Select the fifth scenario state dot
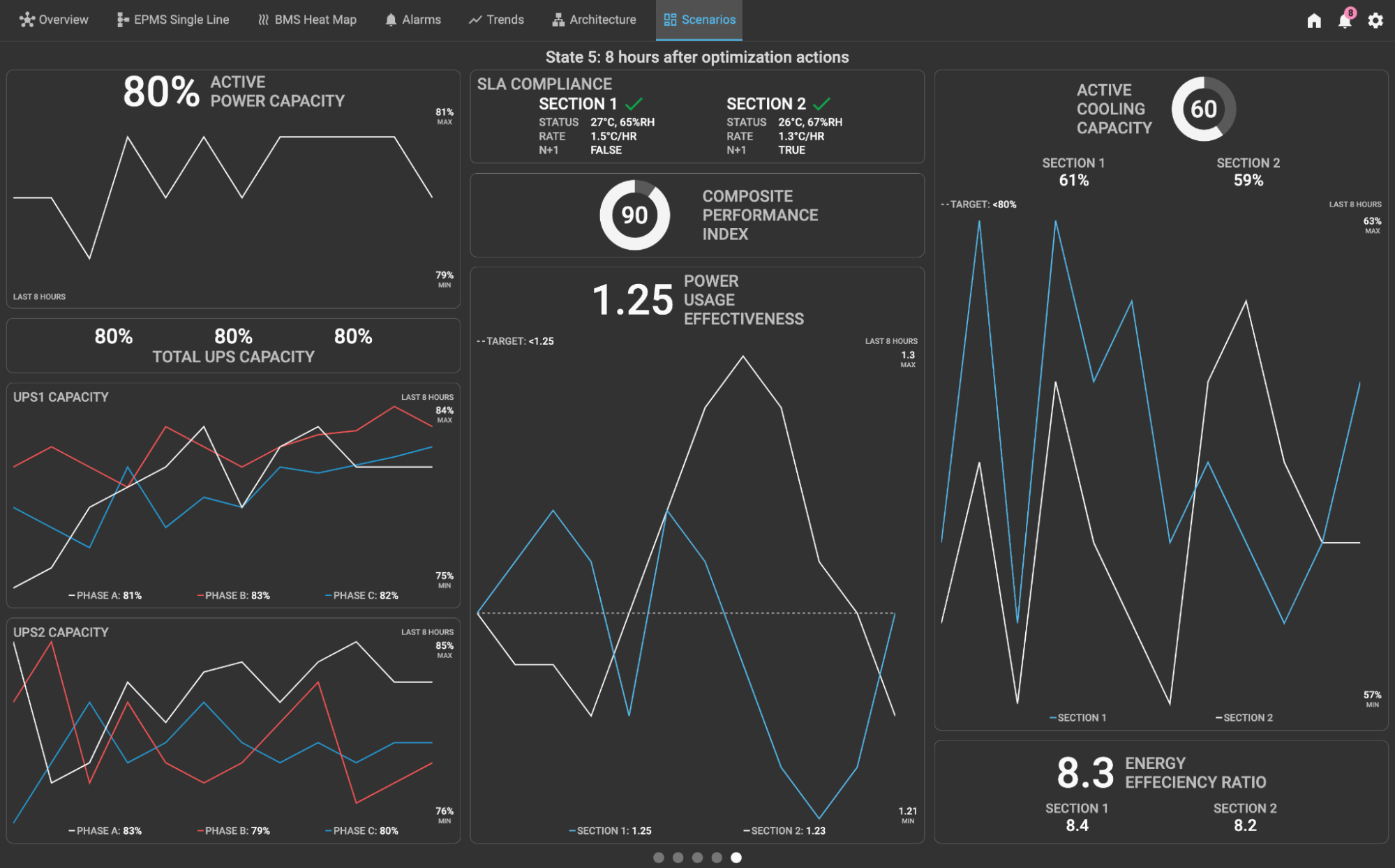 click(736, 858)
